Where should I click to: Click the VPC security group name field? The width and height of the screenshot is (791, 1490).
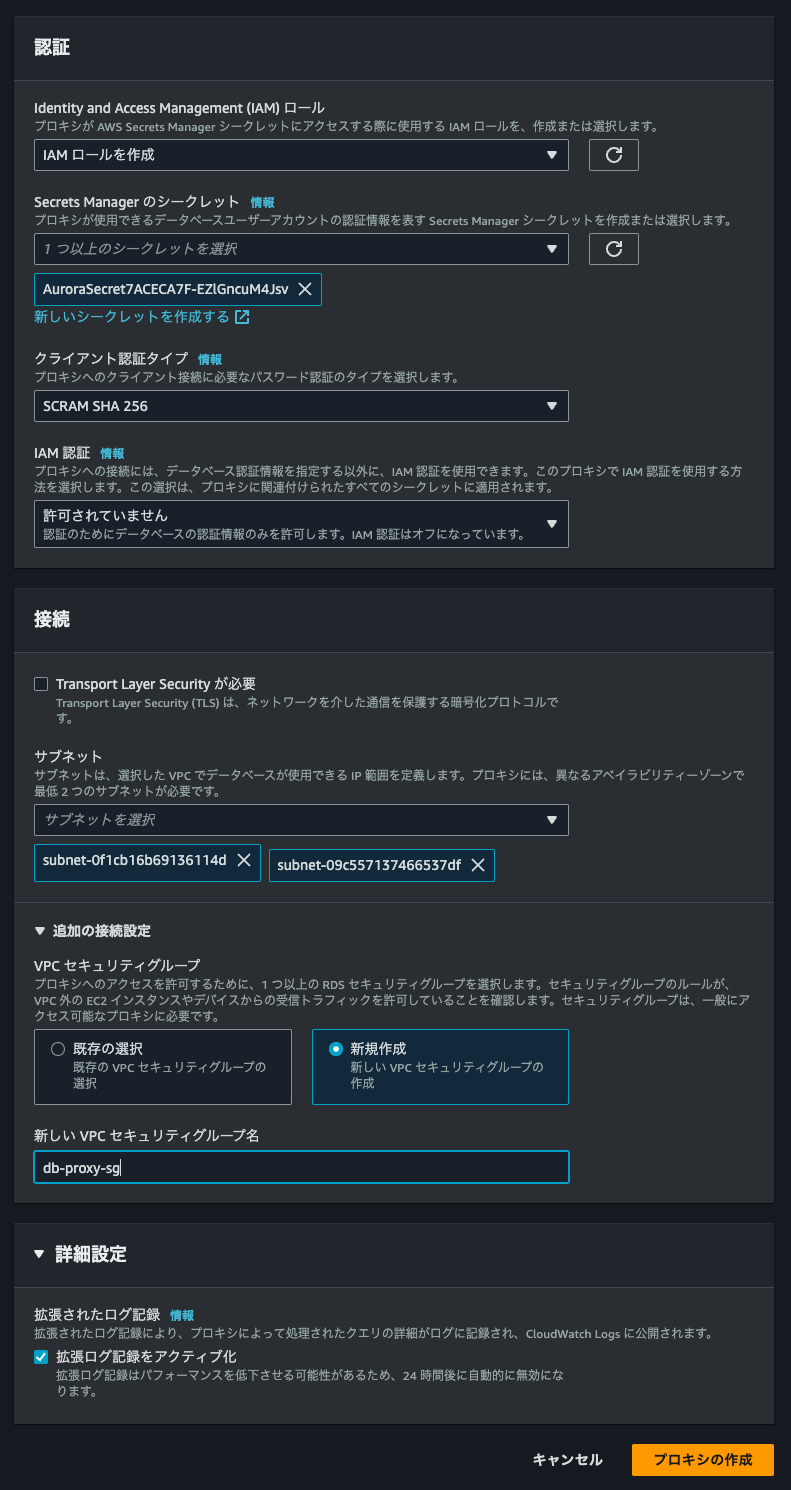300,1167
